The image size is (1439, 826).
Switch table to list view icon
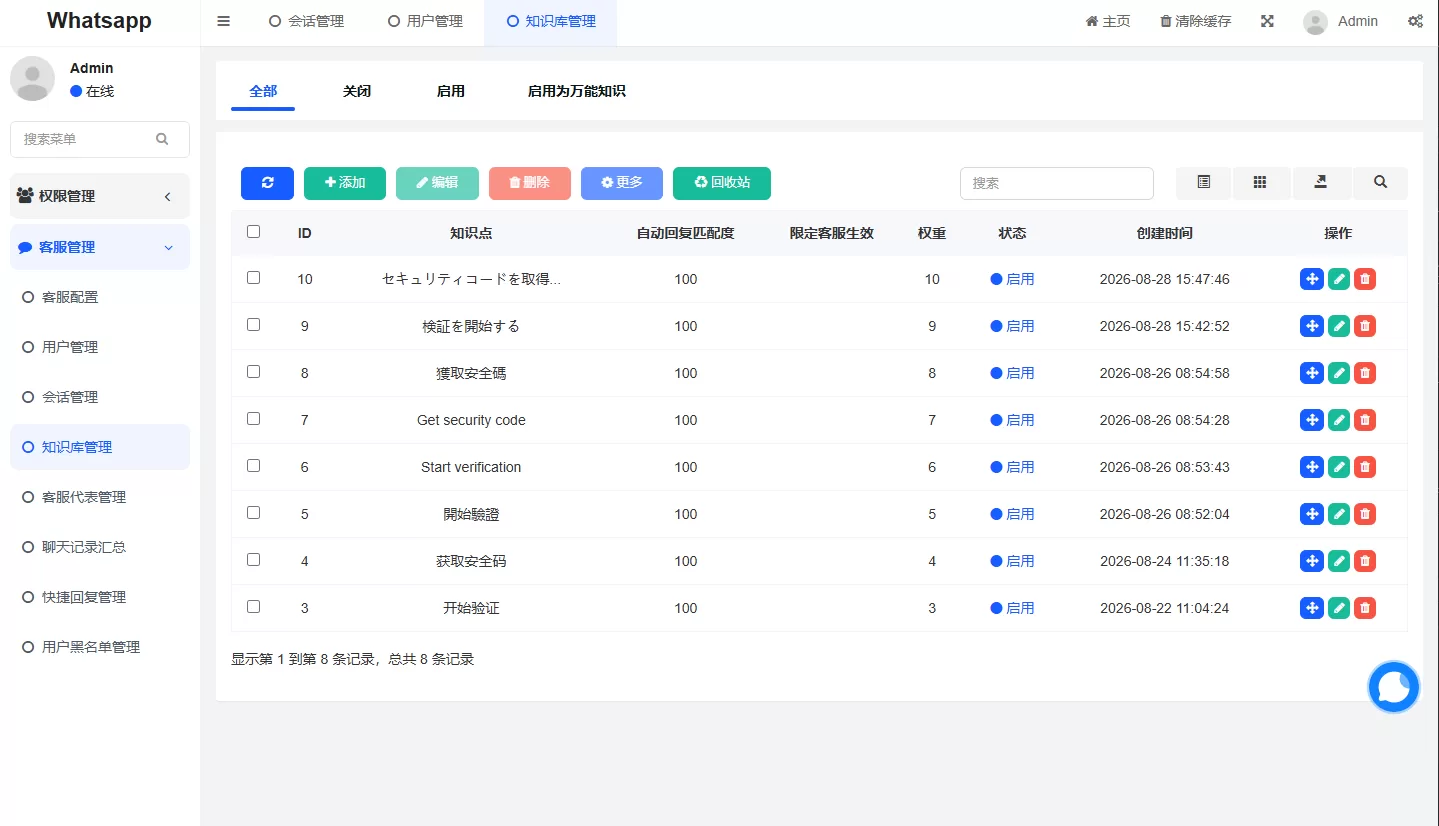click(x=1204, y=183)
